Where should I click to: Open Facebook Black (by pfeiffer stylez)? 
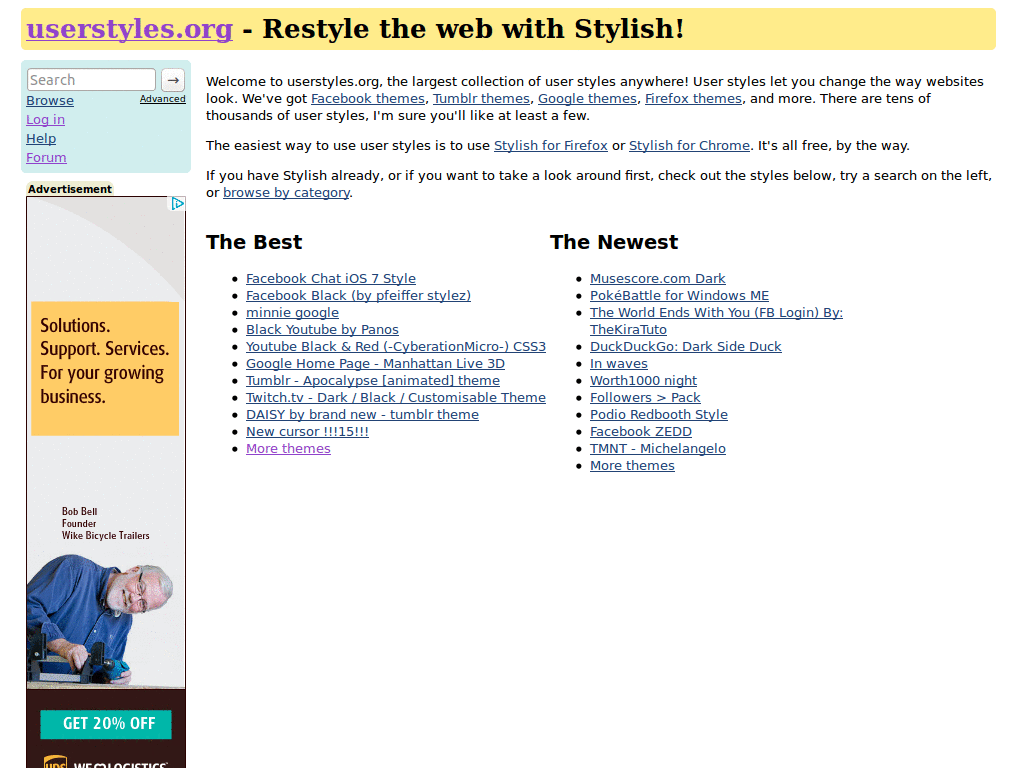point(358,296)
